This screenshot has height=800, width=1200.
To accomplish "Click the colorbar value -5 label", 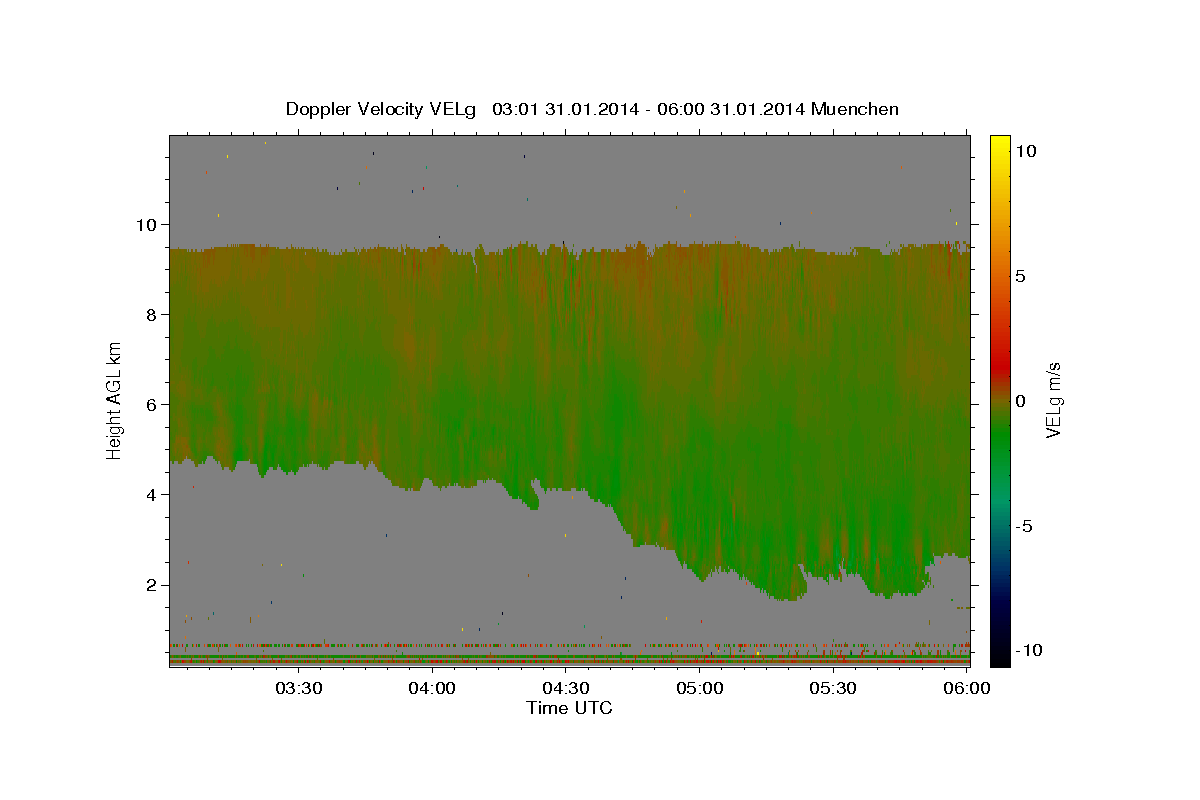I will click(1024, 526).
